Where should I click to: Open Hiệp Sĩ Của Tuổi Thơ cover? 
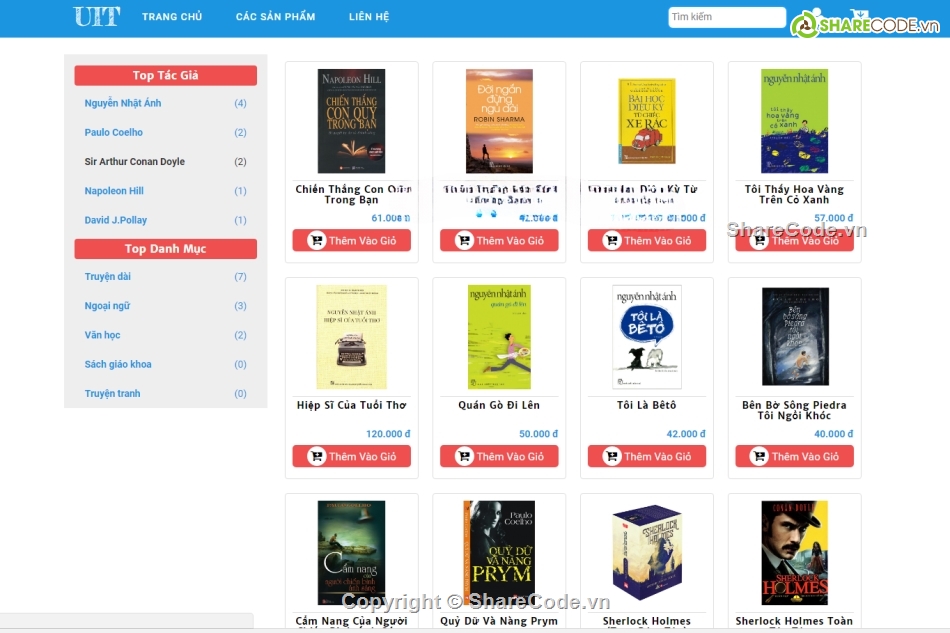pos(351,337)
